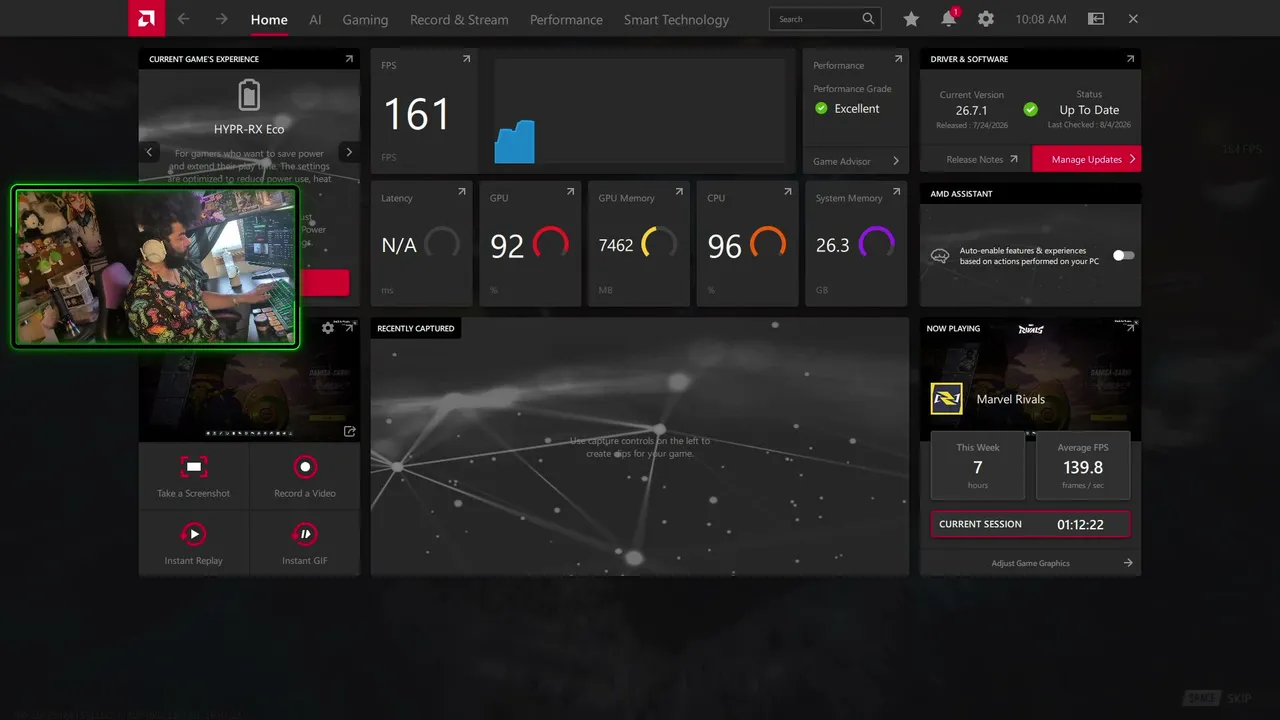Viewport: 1280px width, 720px height.
Task: Open the Home tab
Action: pos(269,20)
